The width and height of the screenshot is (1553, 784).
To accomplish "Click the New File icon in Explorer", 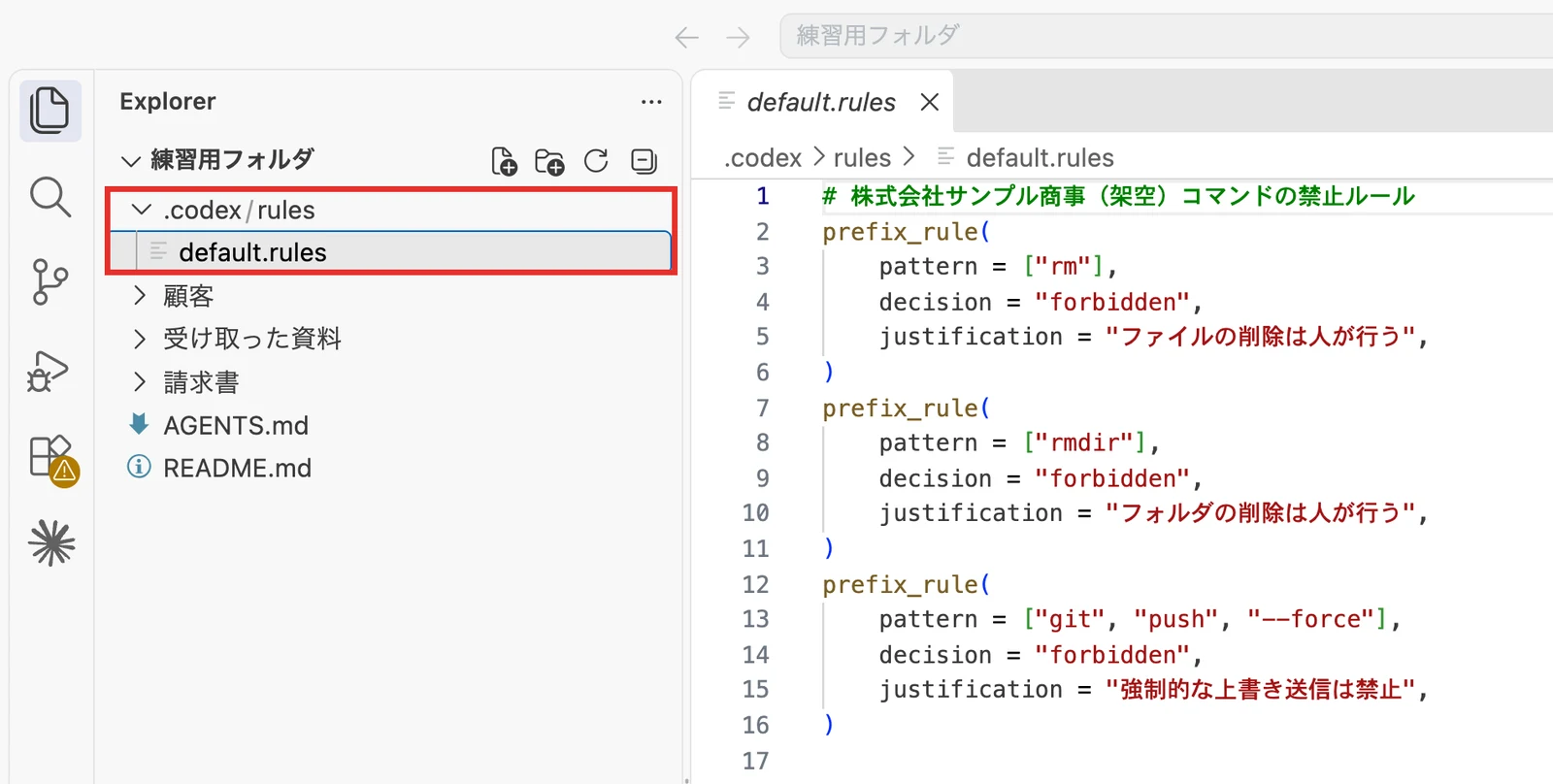I will point(504,161).
